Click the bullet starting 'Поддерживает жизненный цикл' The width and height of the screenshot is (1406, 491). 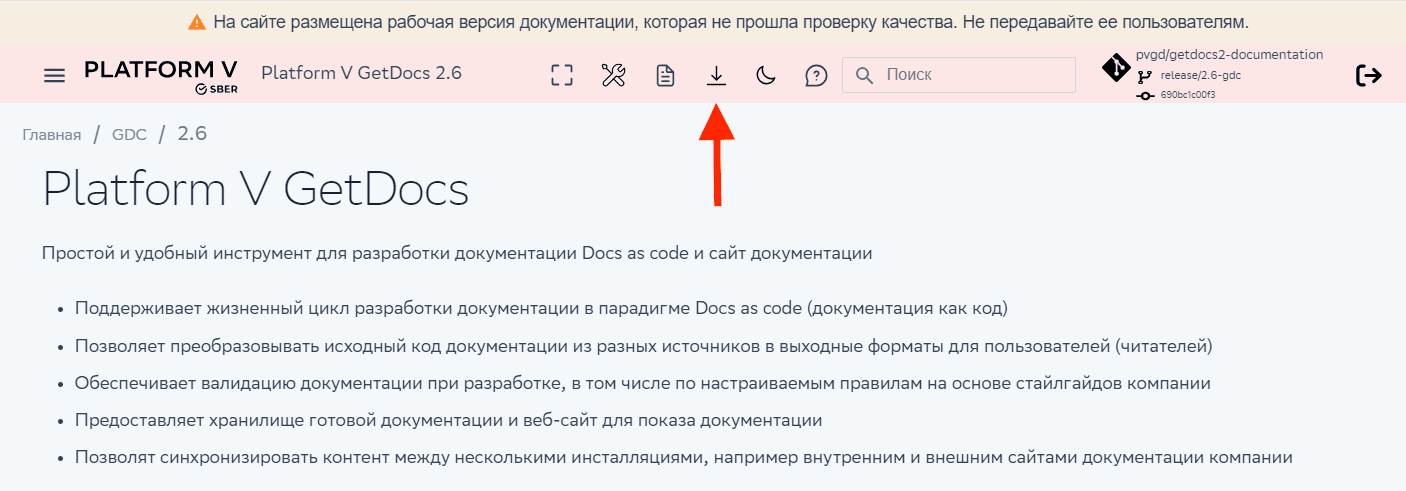tap(541, 307)
